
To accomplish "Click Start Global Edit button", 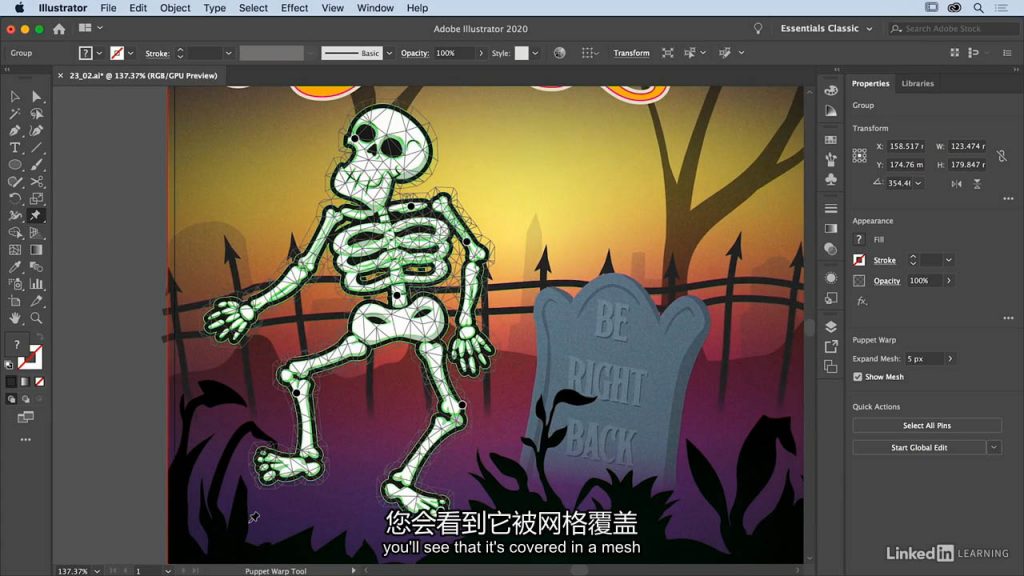I will (x=919, y=447).
